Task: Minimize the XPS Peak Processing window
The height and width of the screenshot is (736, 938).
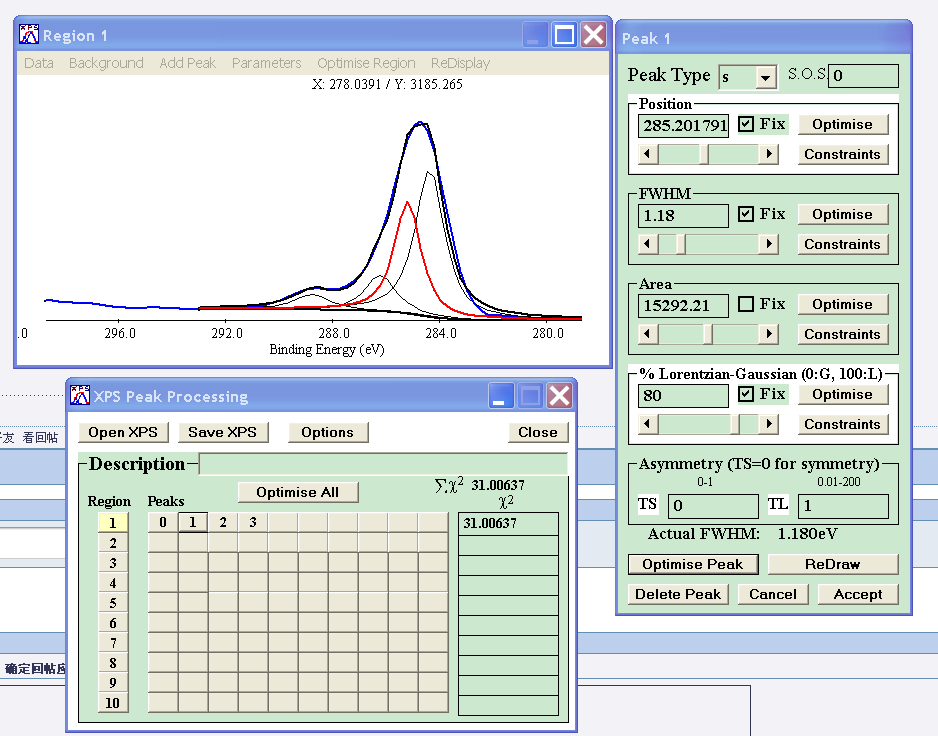Action: point(501,396)
